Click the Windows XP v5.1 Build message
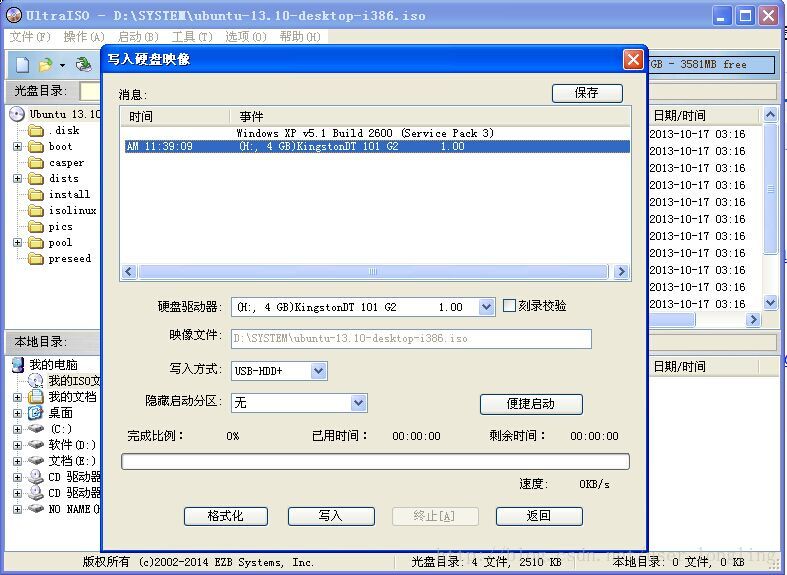The height and width of the screenshot is (575, 787). coord(365,133)
